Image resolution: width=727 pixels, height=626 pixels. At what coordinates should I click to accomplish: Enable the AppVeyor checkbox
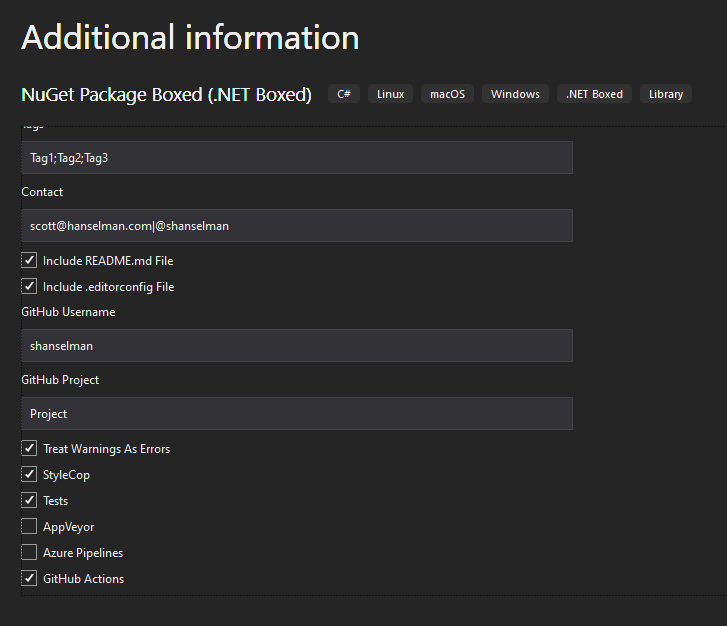(29, 526)
